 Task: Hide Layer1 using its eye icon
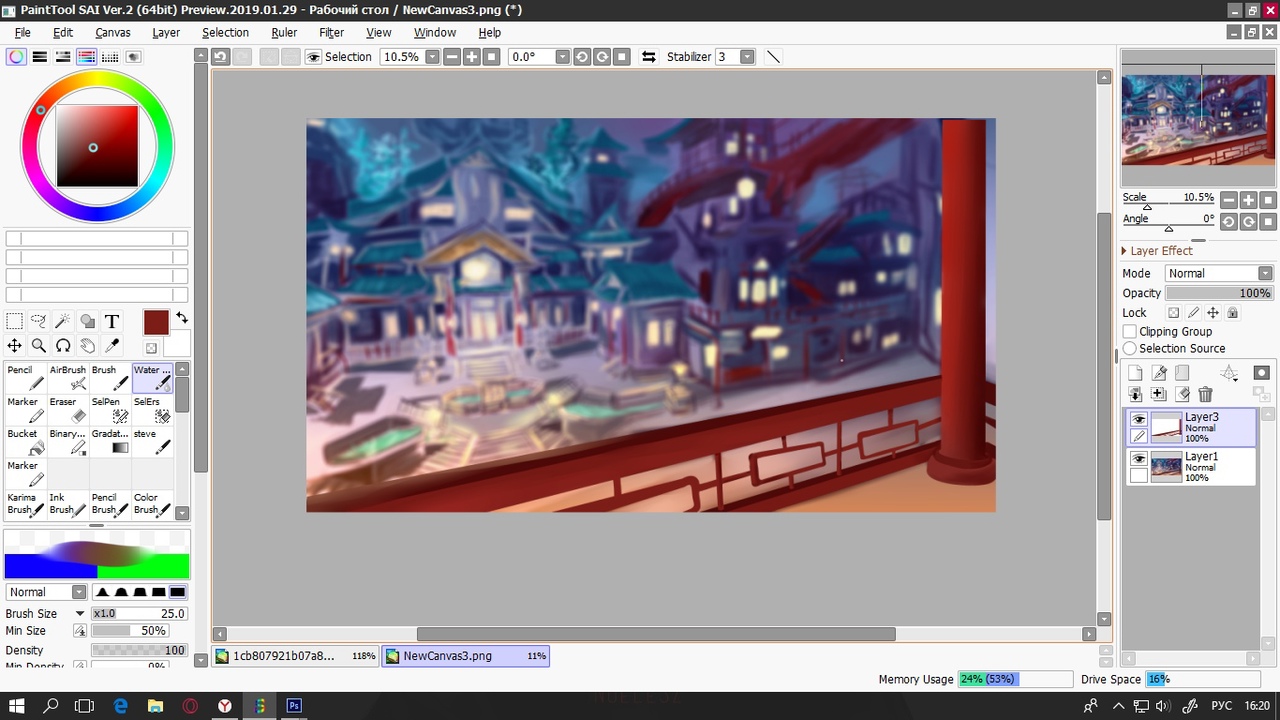pos(1139,459)
